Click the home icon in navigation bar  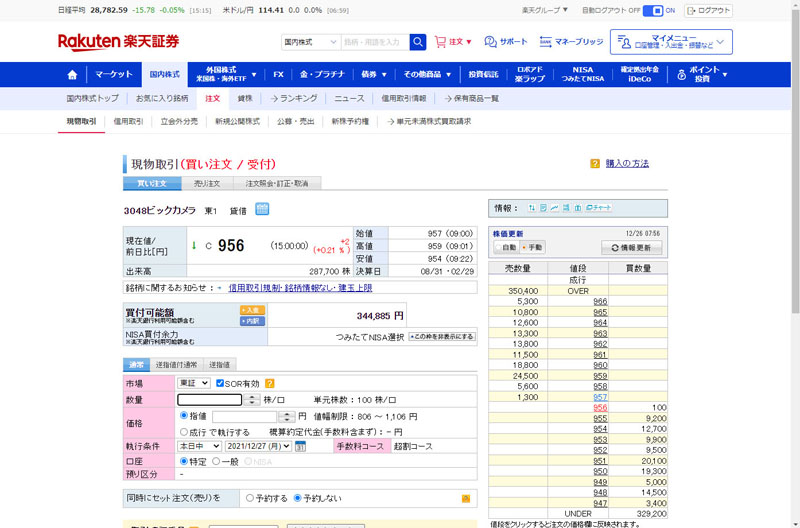click(72, 74)
